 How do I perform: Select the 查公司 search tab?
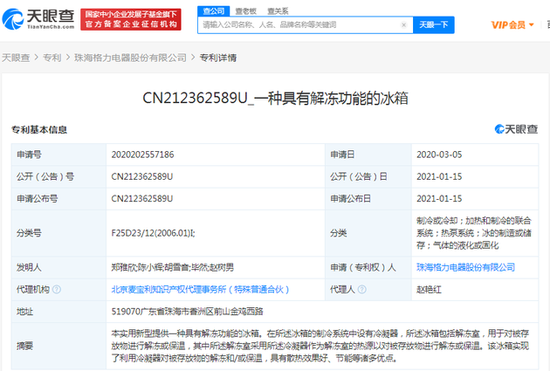[214, 11]
